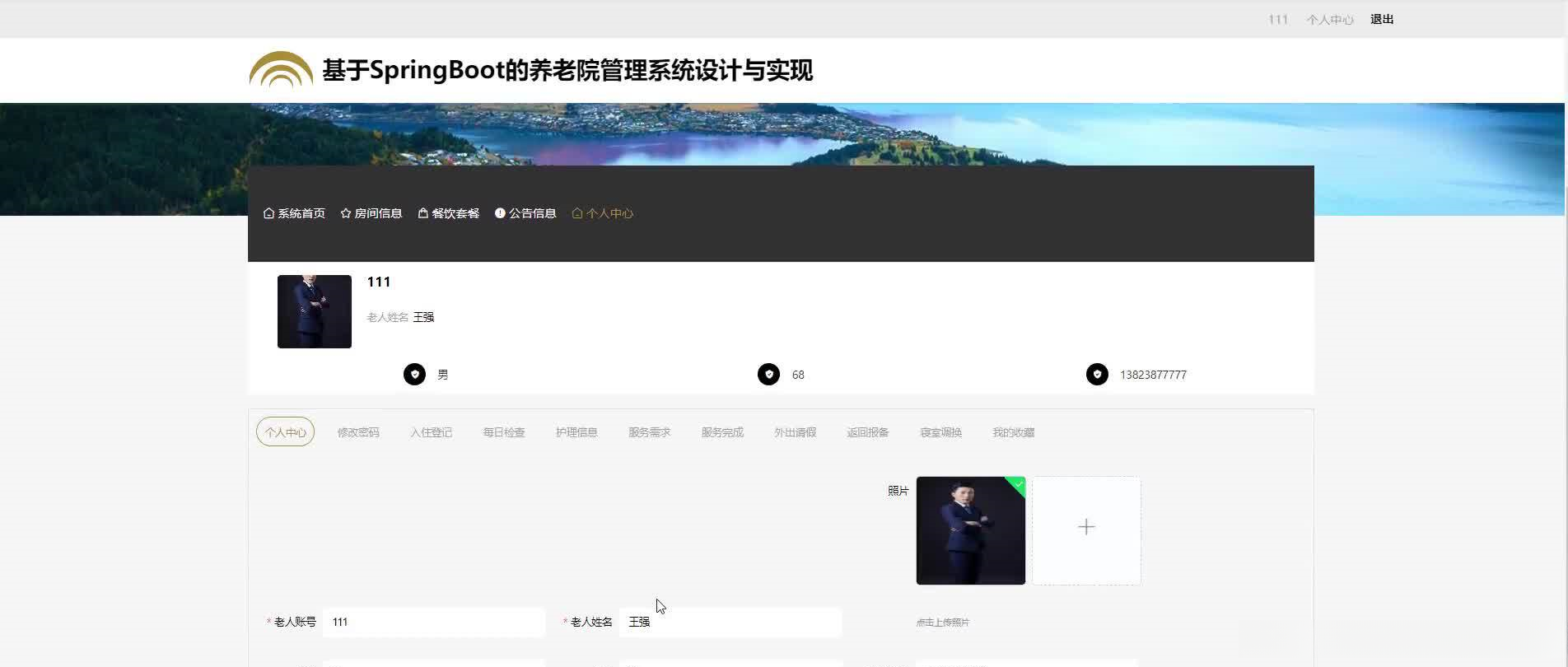The width and height of the screenshot is (1568, 667).
Task: Click the bold 111 profile heading
Action: 379,282
